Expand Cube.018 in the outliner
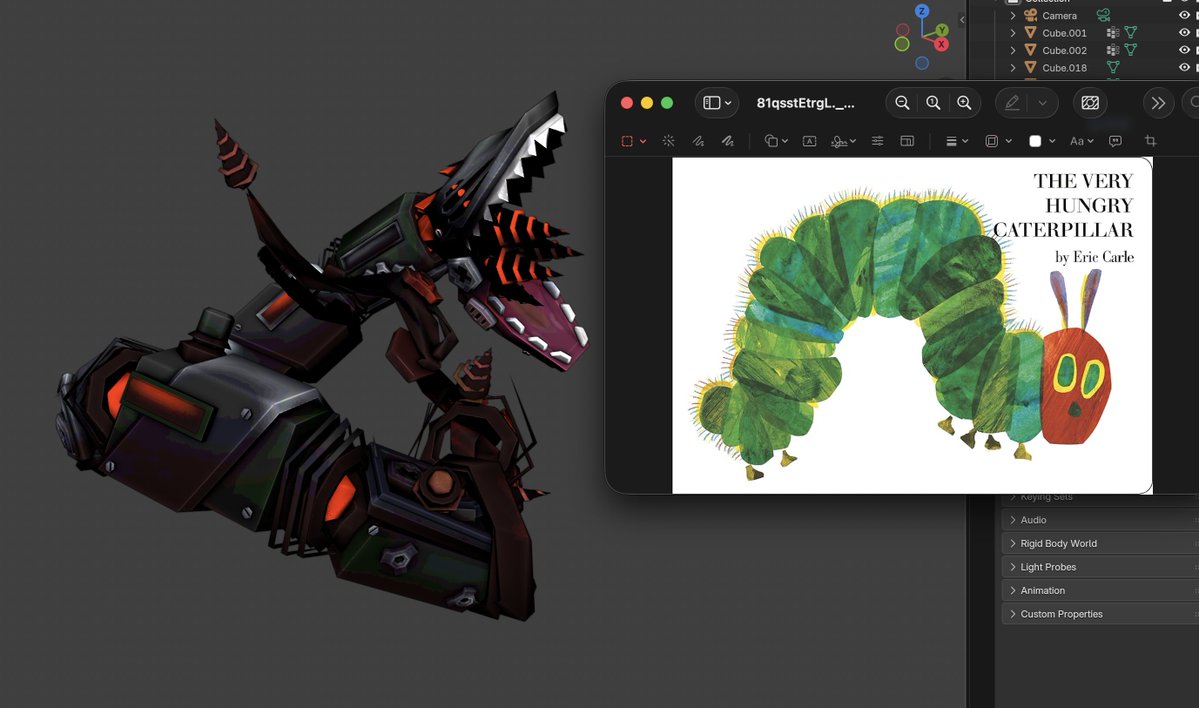This screenshot has height=708, width=1199. click(1013, 68)
